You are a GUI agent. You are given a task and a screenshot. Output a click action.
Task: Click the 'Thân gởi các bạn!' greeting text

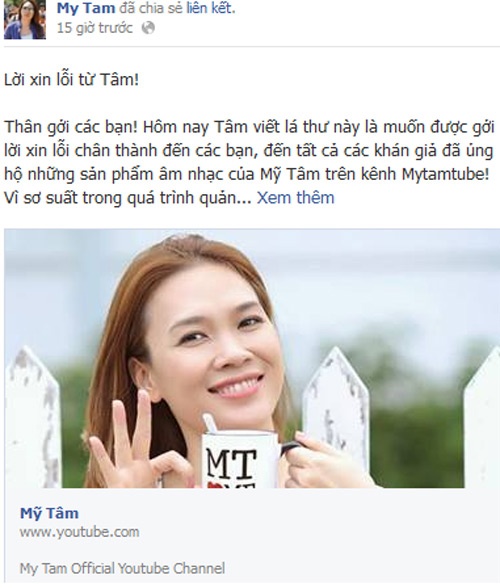tap(71, 128)
